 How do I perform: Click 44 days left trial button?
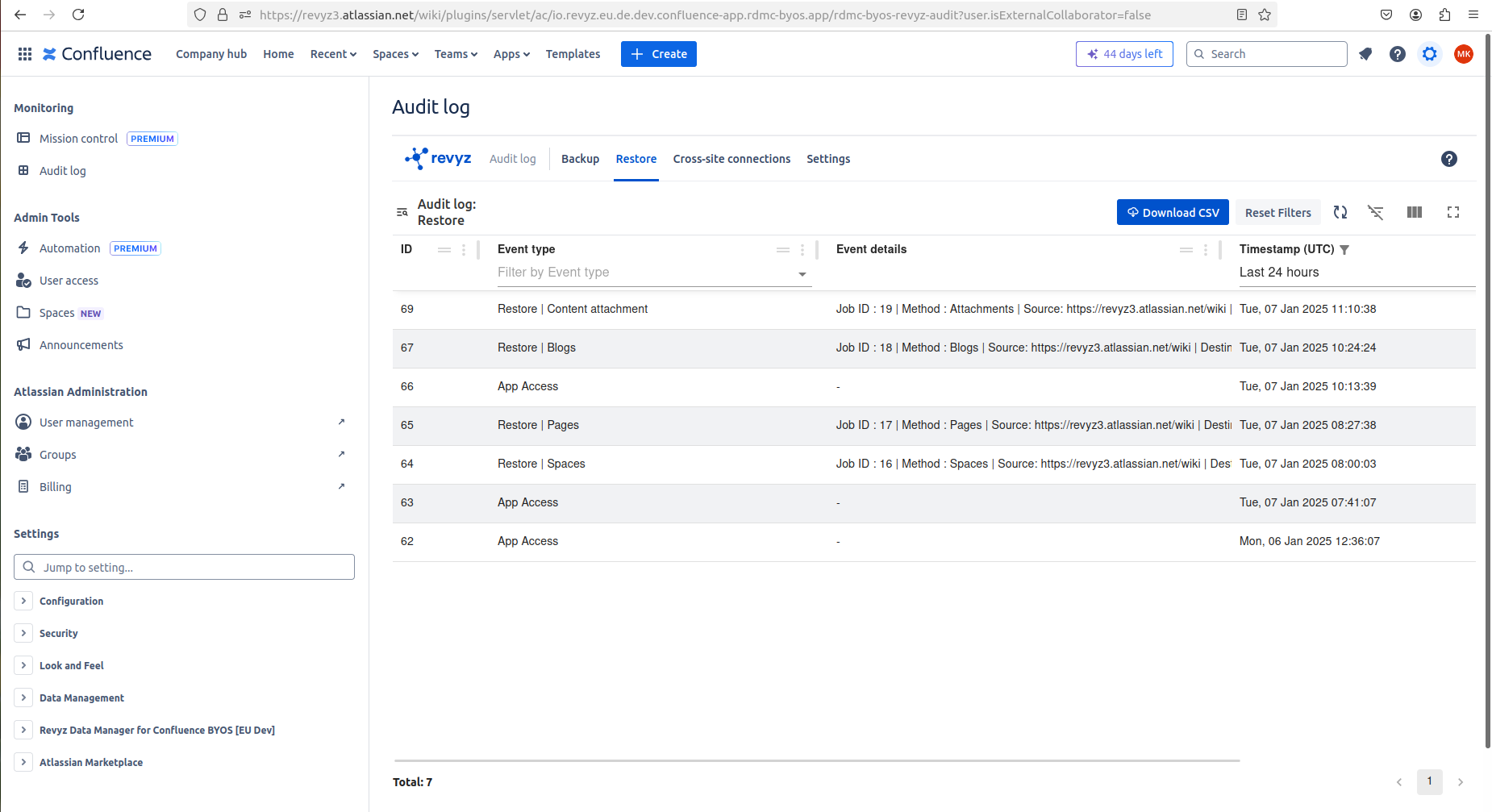1124,54
